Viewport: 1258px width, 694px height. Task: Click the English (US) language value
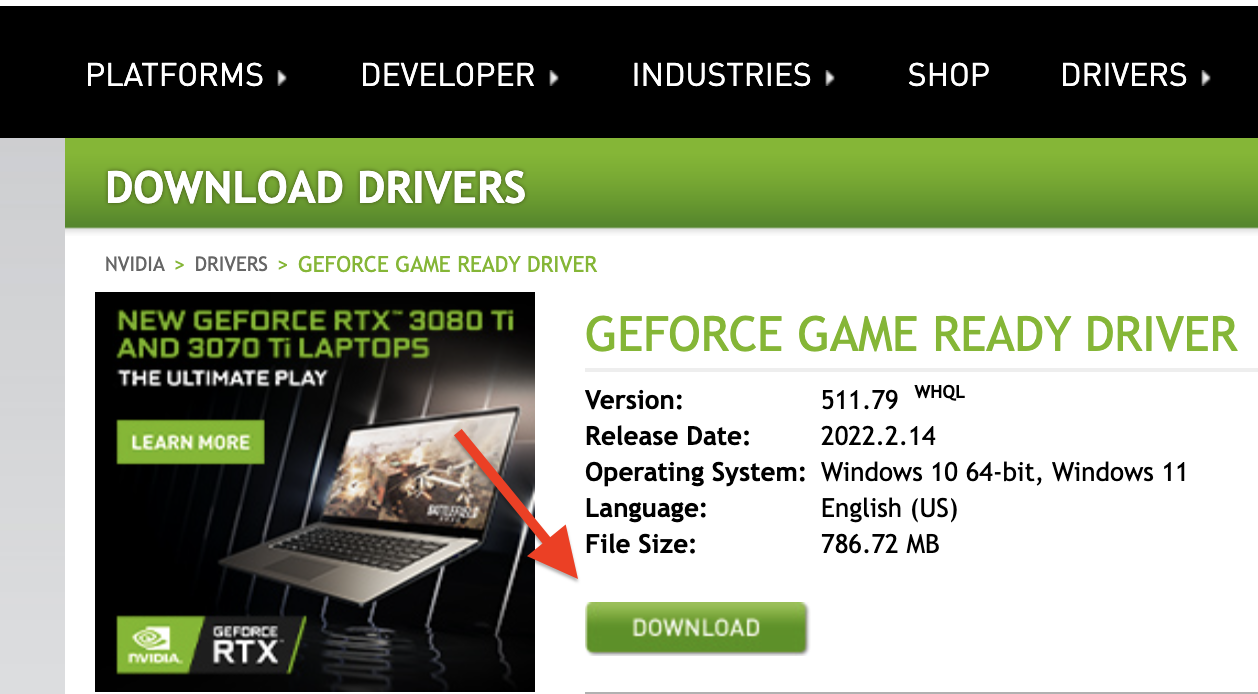tap(889, 509)
